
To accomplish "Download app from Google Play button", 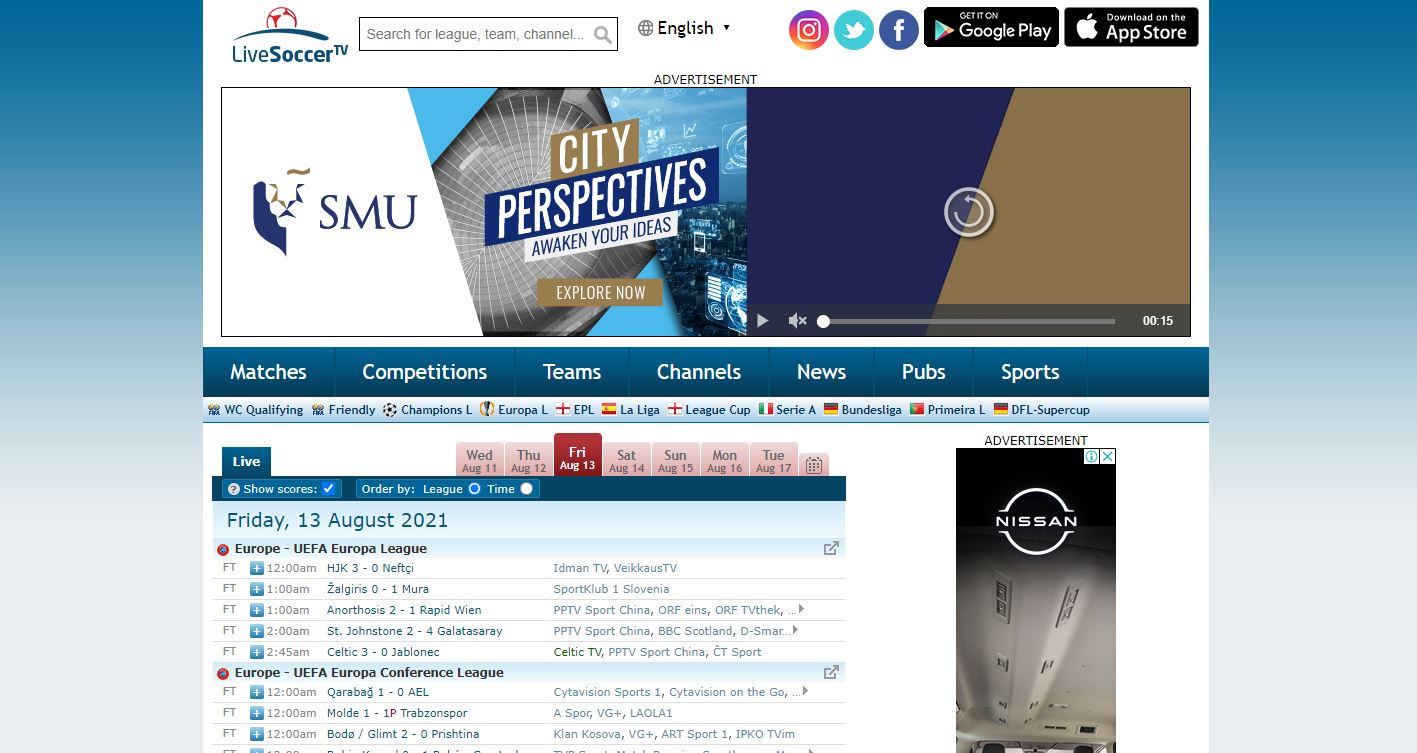I will pos(991,28).
